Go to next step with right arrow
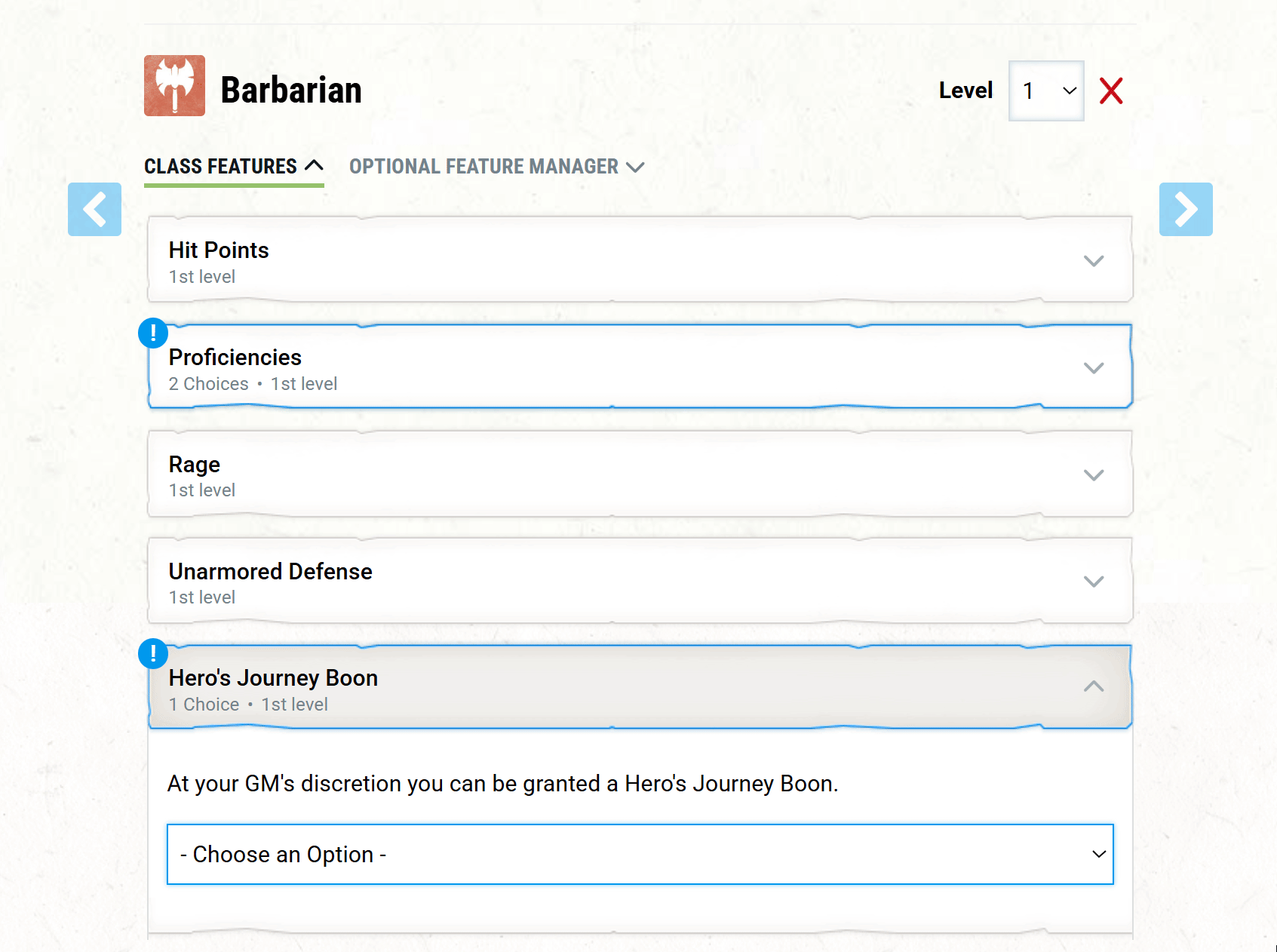 tap(1185, 210)
